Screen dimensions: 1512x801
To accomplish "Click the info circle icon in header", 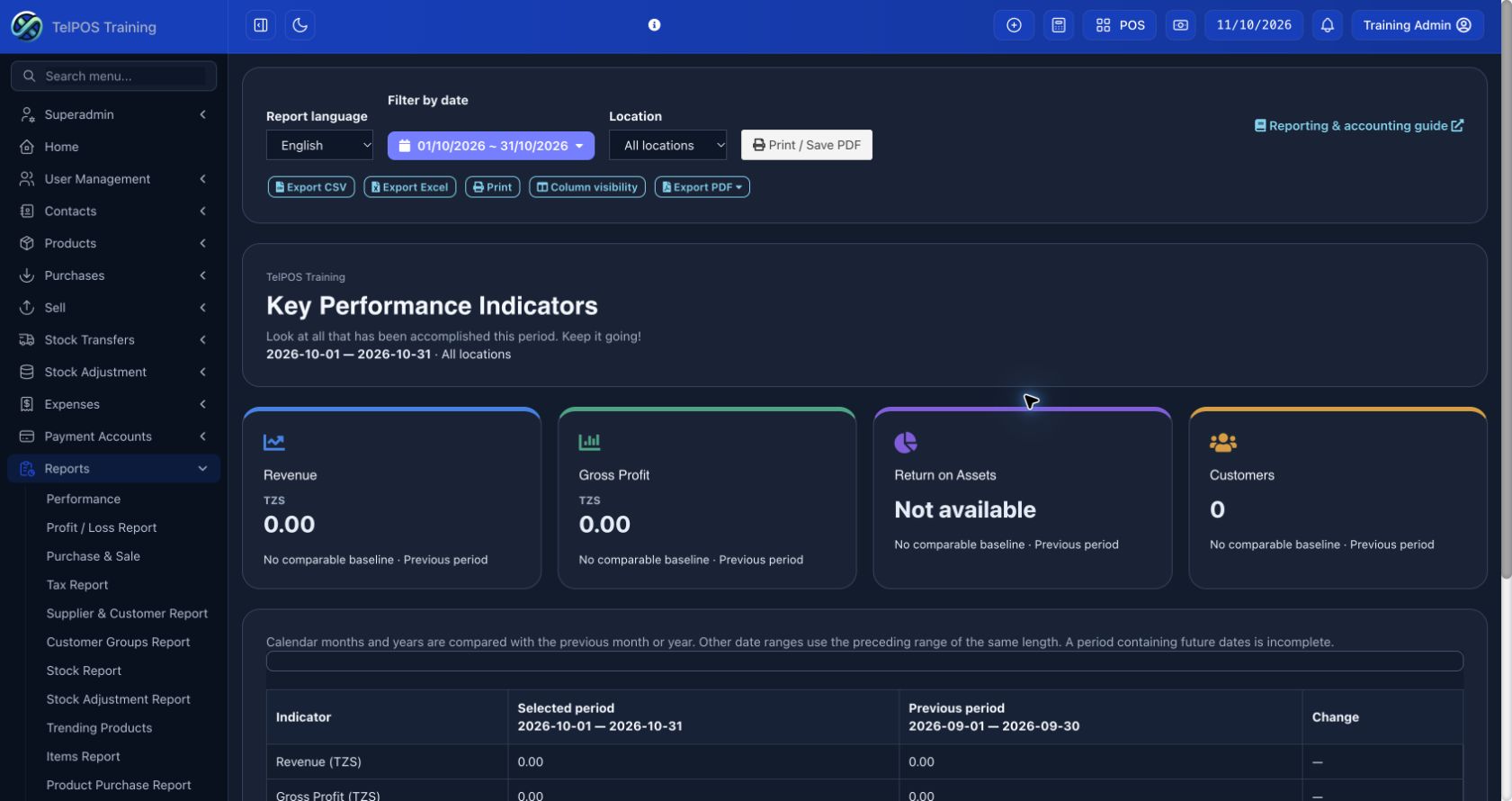I will tap(655, 25).
